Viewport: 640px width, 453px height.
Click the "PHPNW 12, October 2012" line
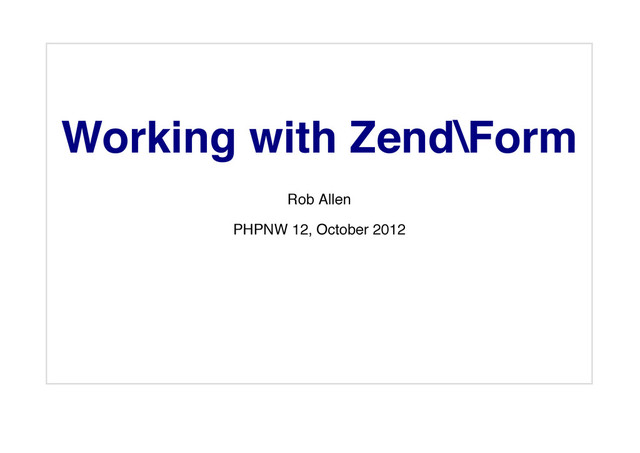click(x=319, y=234)
